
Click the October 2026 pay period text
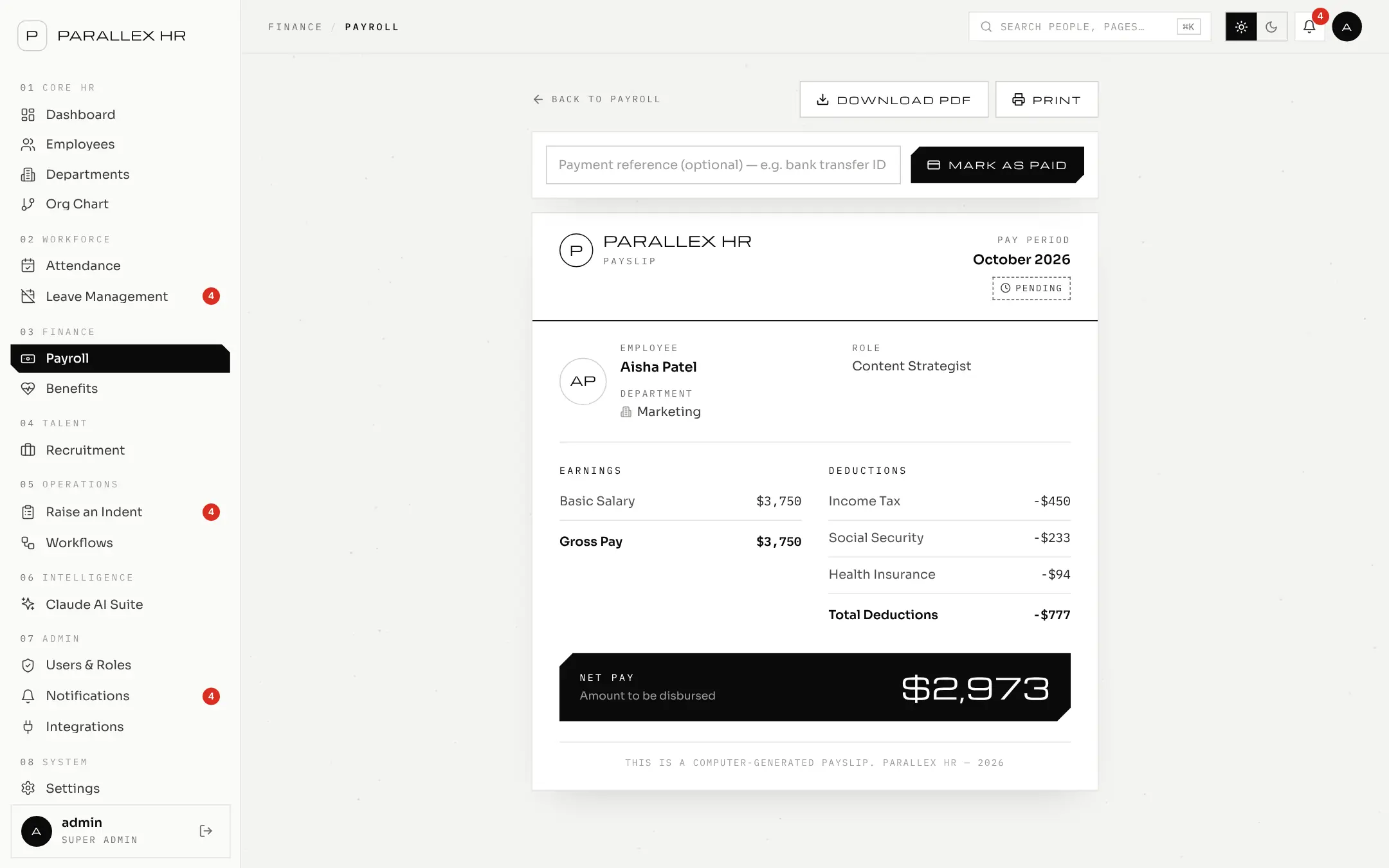(1021, 260)
